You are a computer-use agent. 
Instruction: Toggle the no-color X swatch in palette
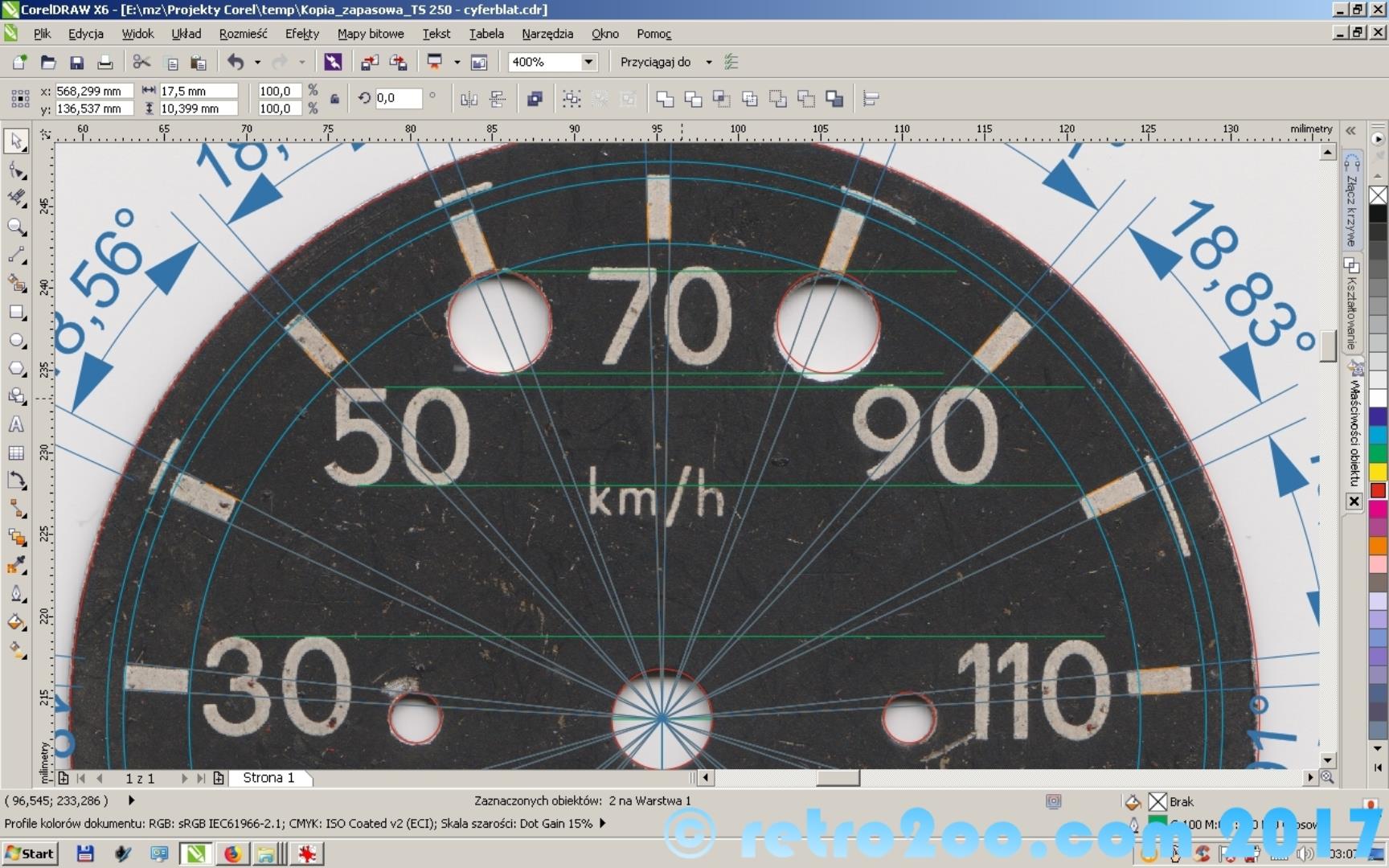coord(1378,195)
